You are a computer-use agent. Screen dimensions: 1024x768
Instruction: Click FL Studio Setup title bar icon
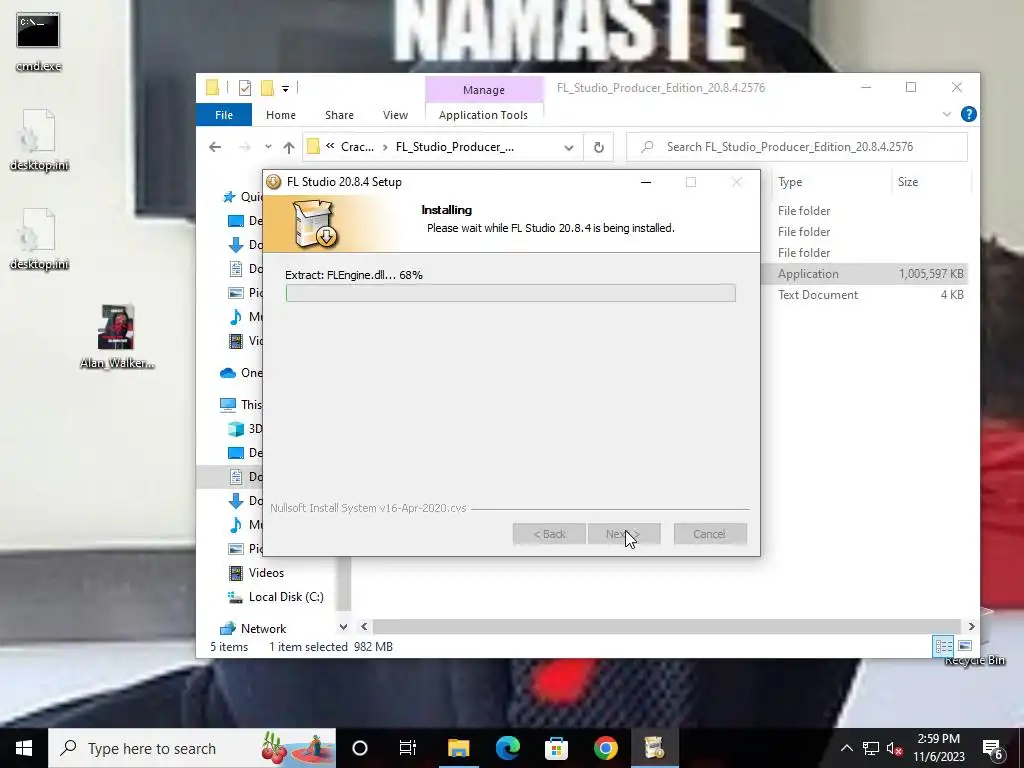pyautogui.click(x=274, y=182)
